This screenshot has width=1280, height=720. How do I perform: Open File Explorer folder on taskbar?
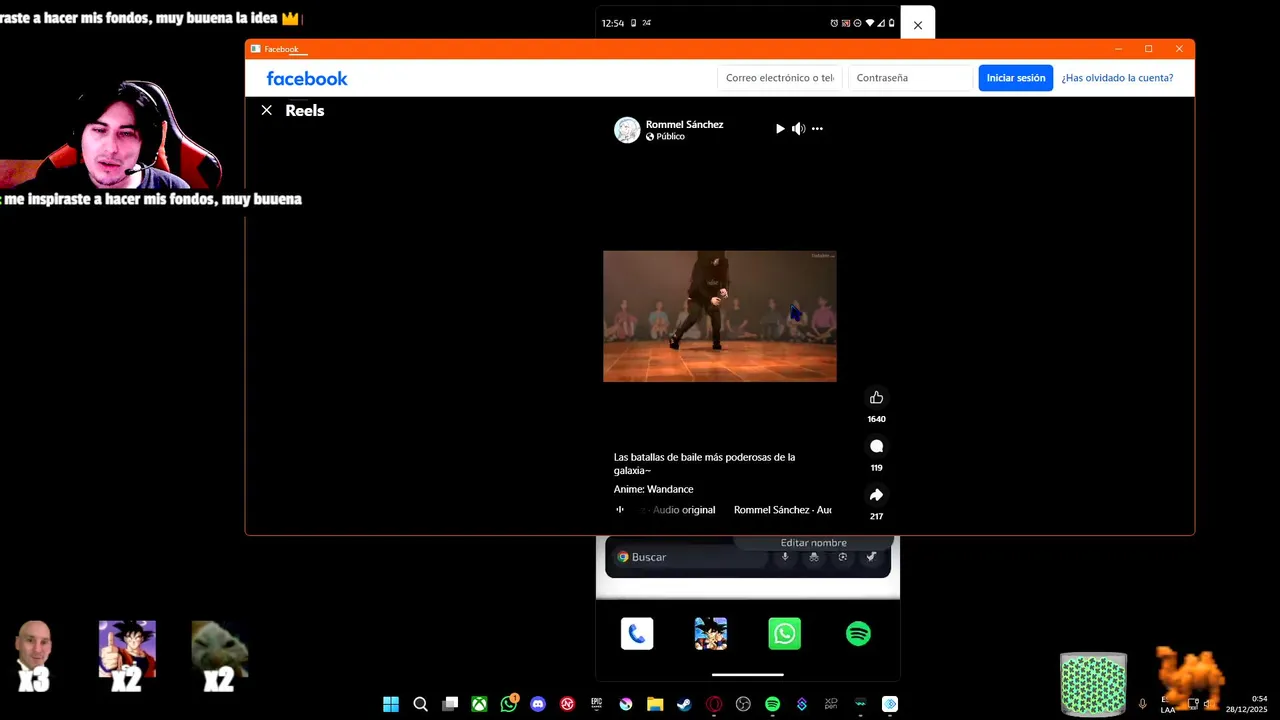point(655,704)
